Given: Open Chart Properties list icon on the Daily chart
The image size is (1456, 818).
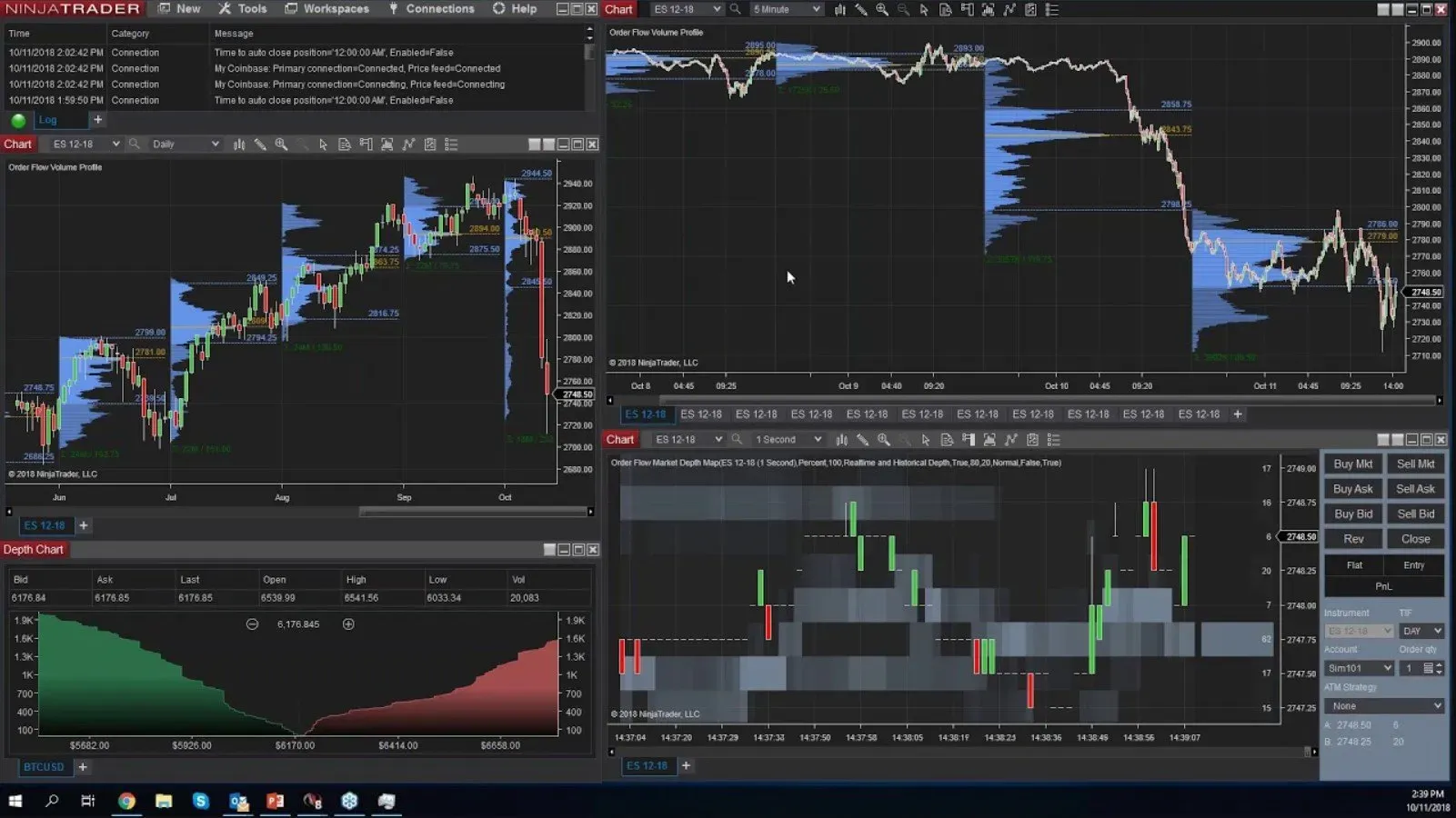Looking at the screenshot, I should point(450,144).
